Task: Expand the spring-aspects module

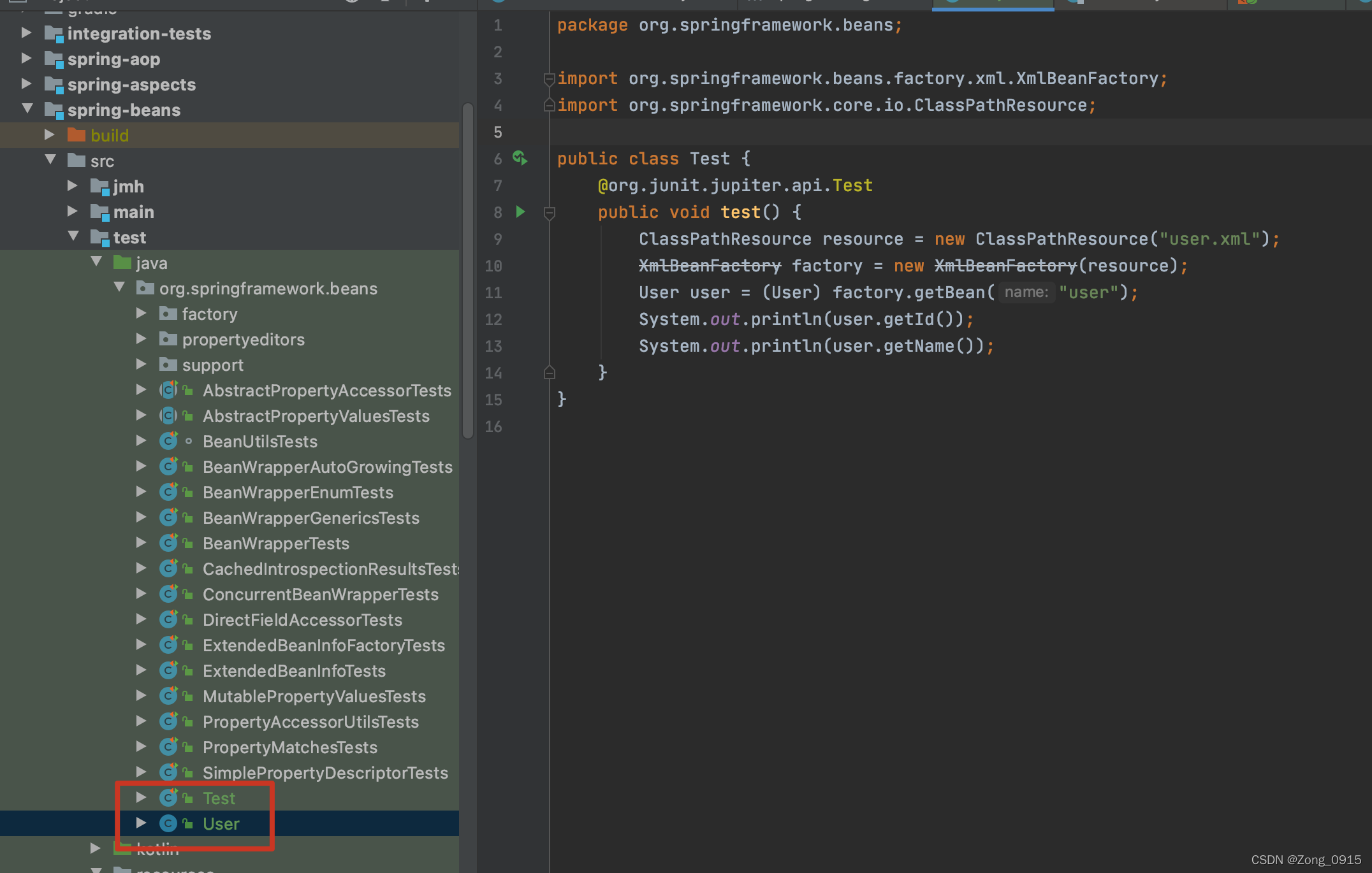Action: point(26,83)
